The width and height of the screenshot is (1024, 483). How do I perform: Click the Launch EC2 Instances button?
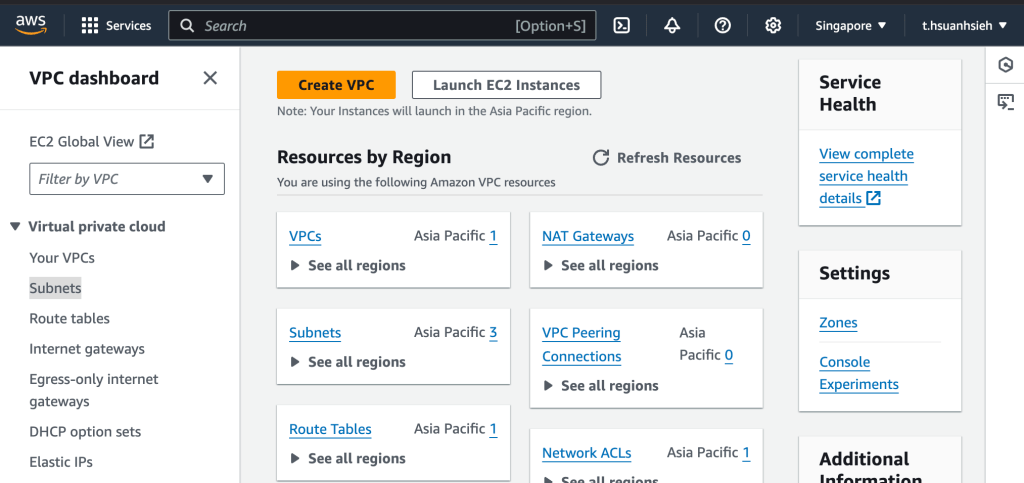(x=506, y=85)
